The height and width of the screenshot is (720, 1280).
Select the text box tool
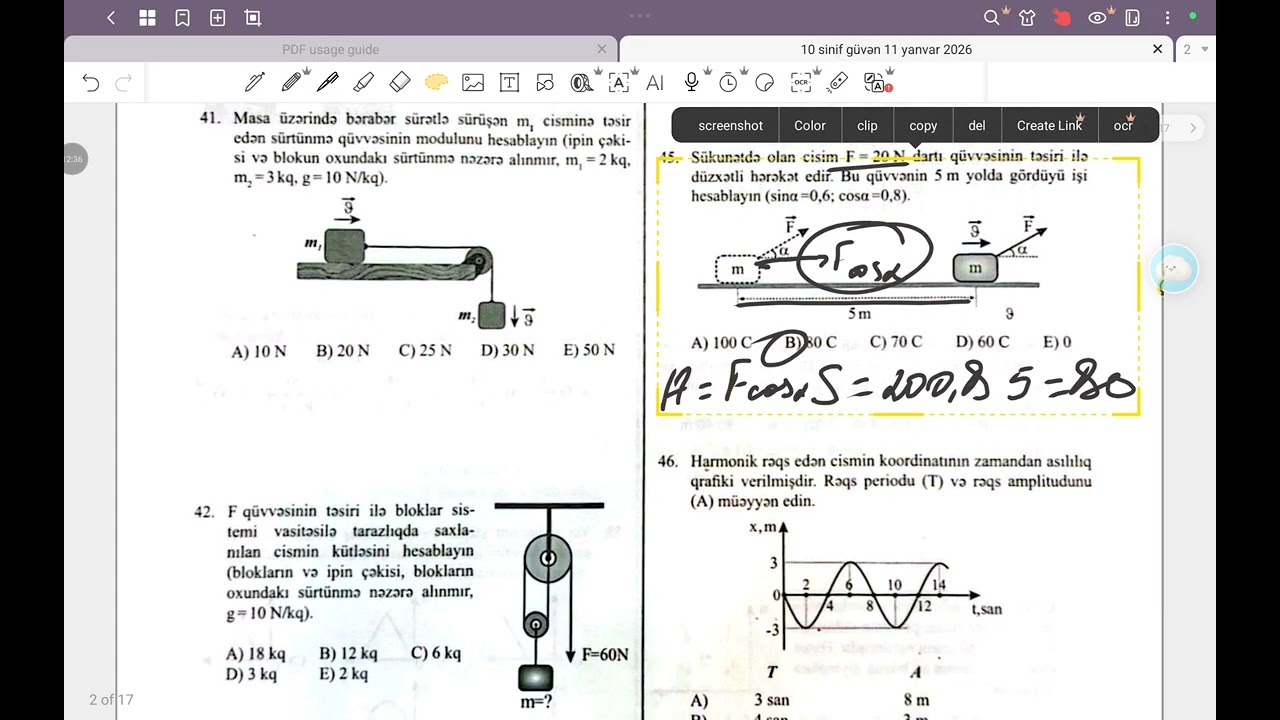pos(509,83)
